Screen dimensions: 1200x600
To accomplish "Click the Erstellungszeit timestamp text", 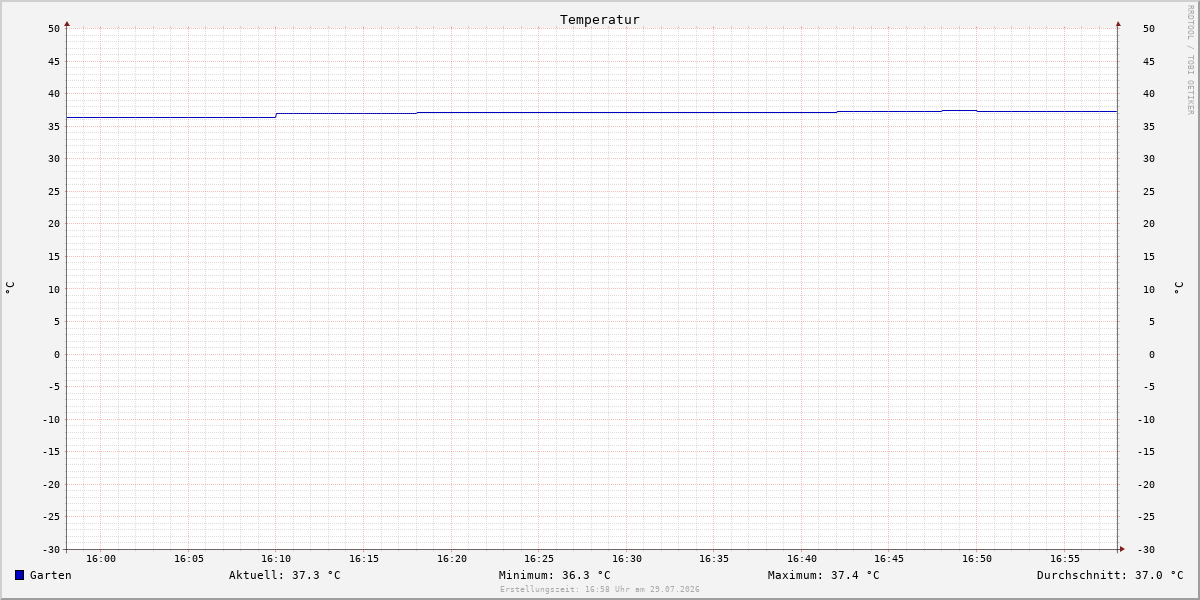I will coord(600,589).
